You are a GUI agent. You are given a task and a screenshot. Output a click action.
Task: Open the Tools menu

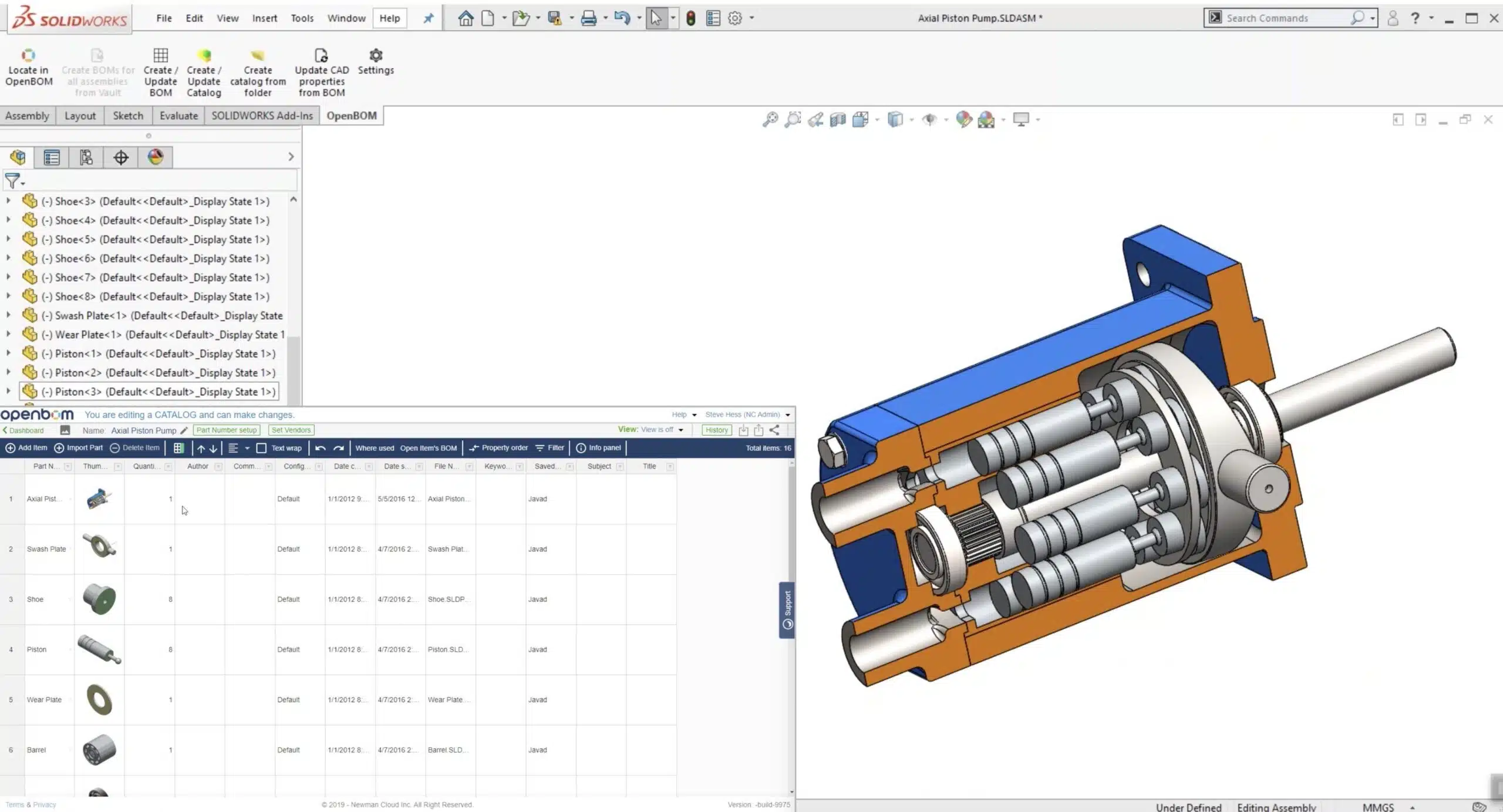[x=302, y=18]
